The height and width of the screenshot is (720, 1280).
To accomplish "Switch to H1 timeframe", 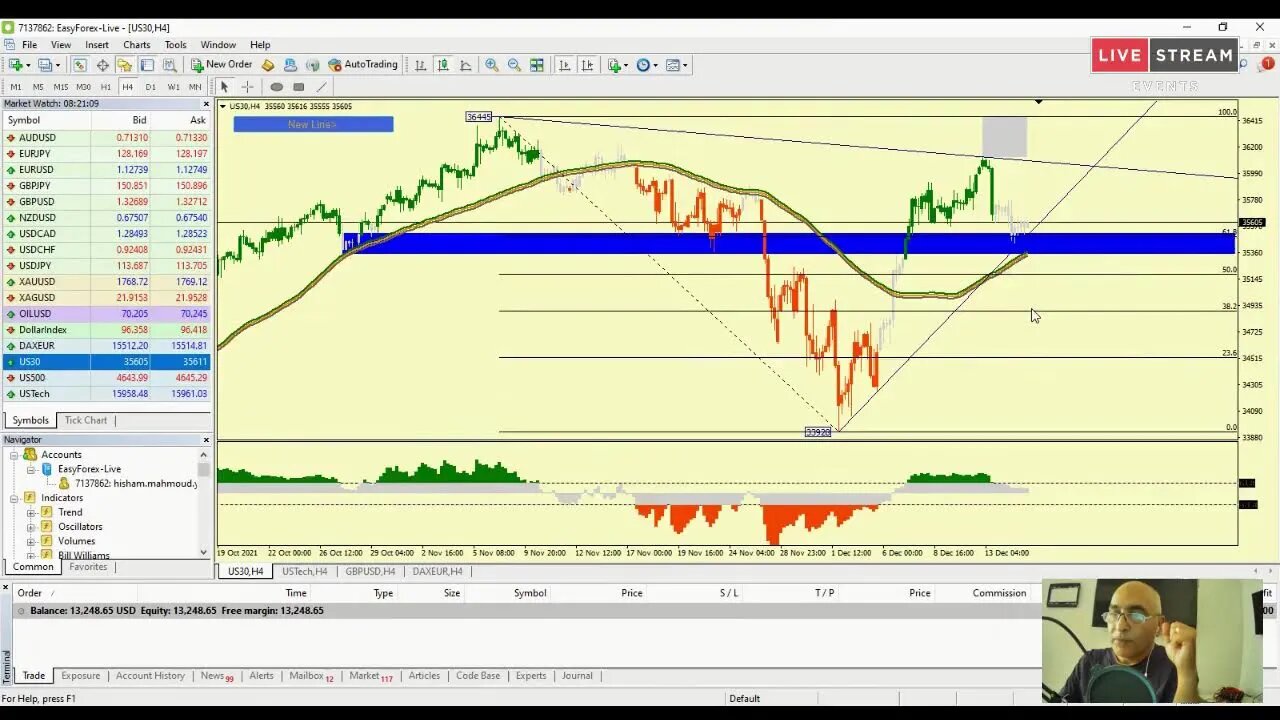I will [105, 87].
